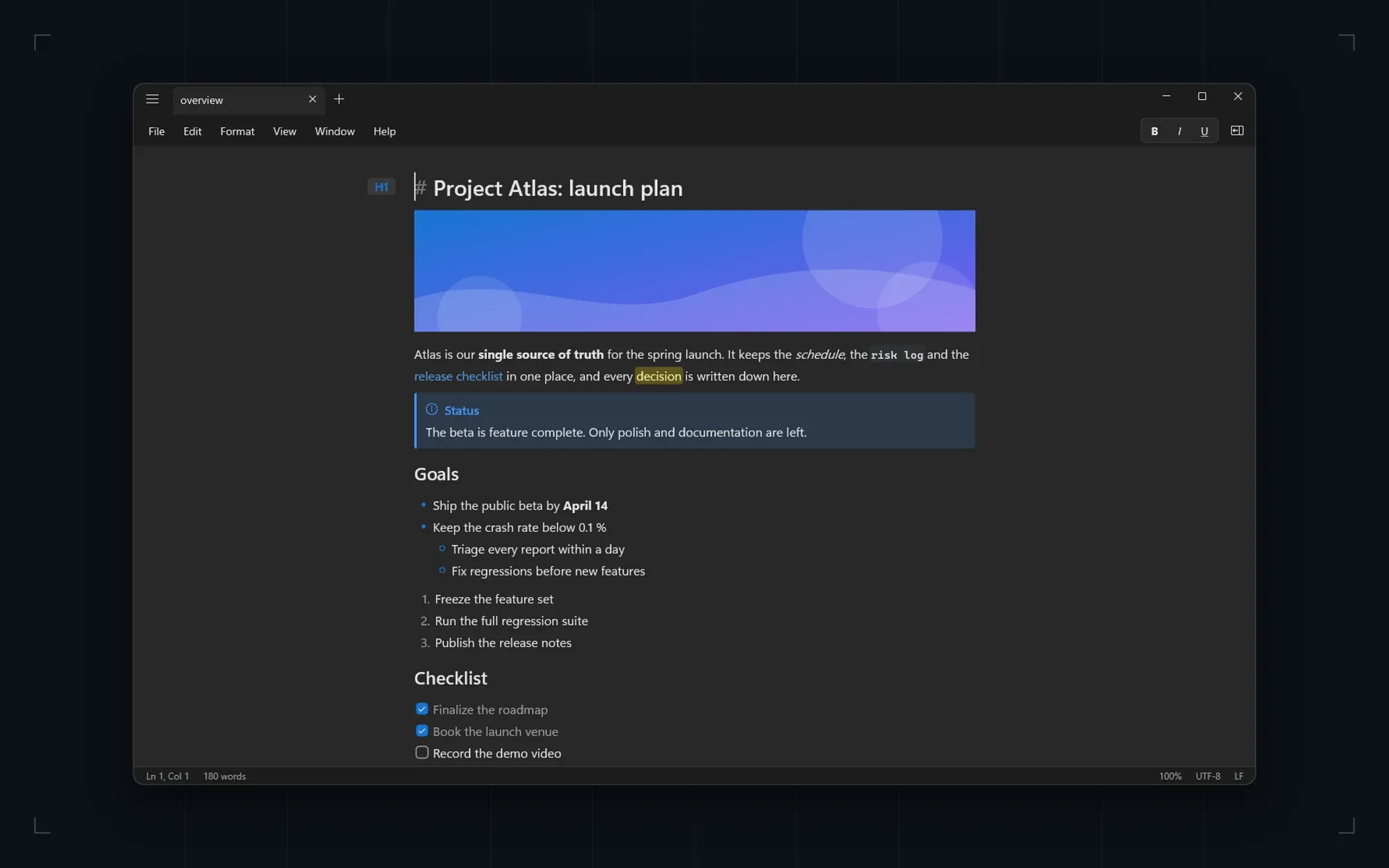Click Ln 1, Col 1 status indicator
Viewport: 1389px width, 868px height.
coord(167,776)
